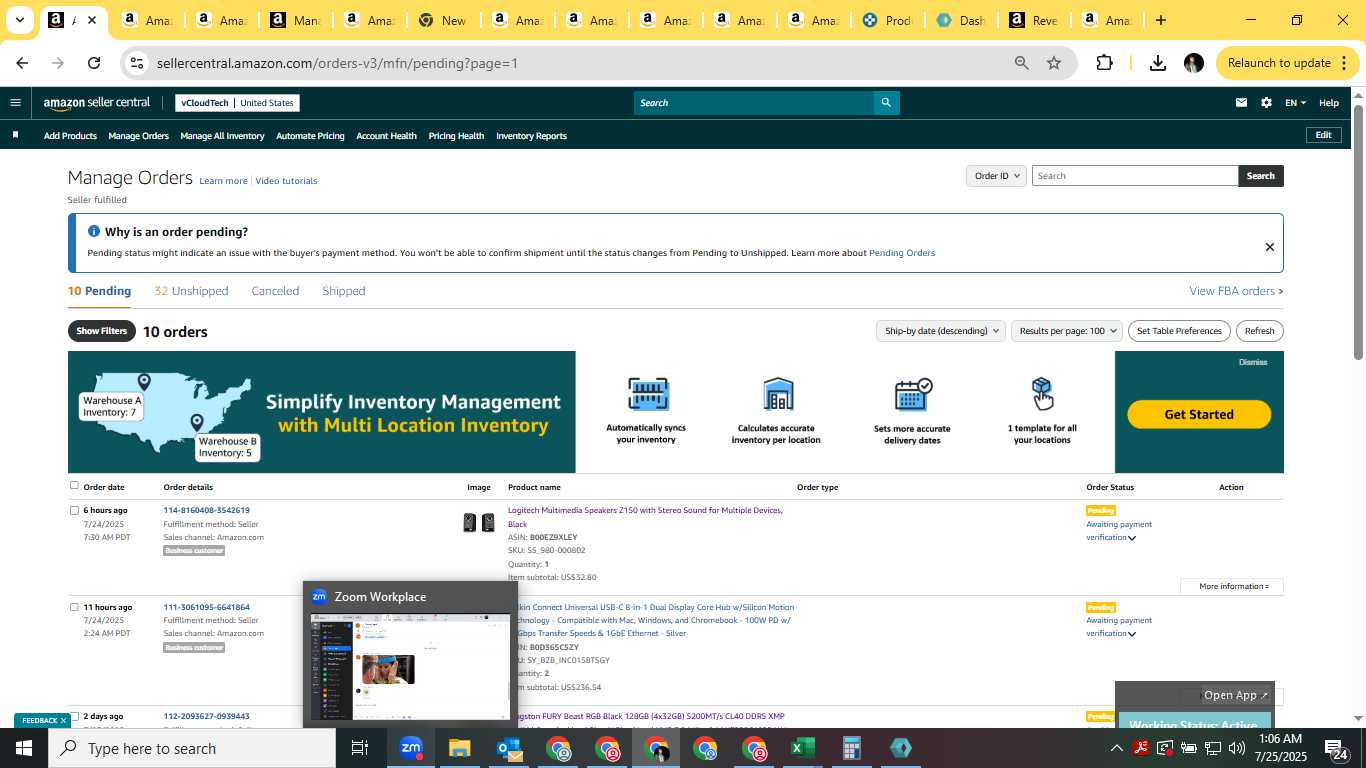Click the Zoom Workplace preview thumbnail
Viewport: 1366px width, 768px height.
point(411,666)
